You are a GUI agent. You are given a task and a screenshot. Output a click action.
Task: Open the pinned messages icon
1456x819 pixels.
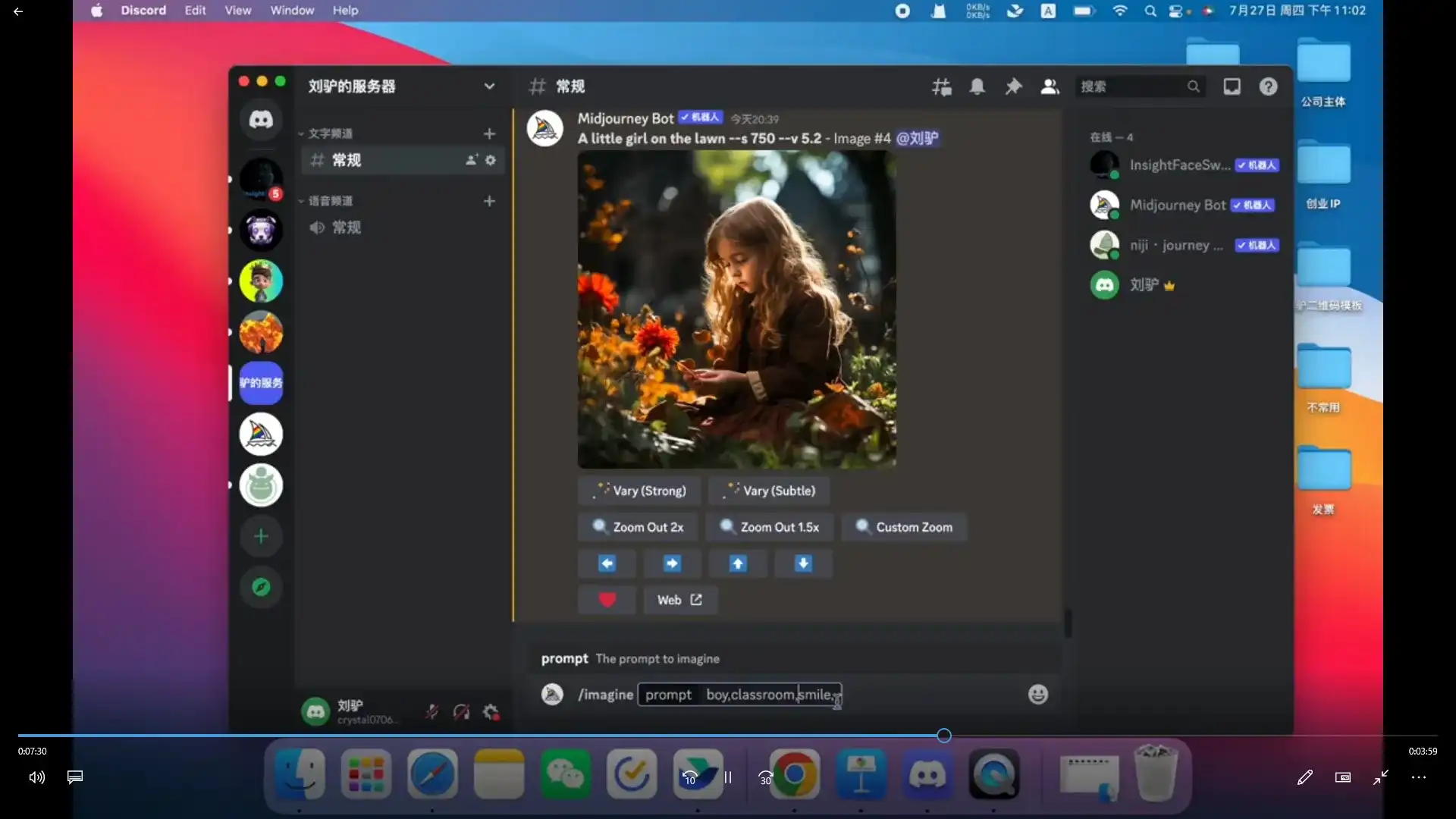pyautogui.click(x=1014, y=86)
